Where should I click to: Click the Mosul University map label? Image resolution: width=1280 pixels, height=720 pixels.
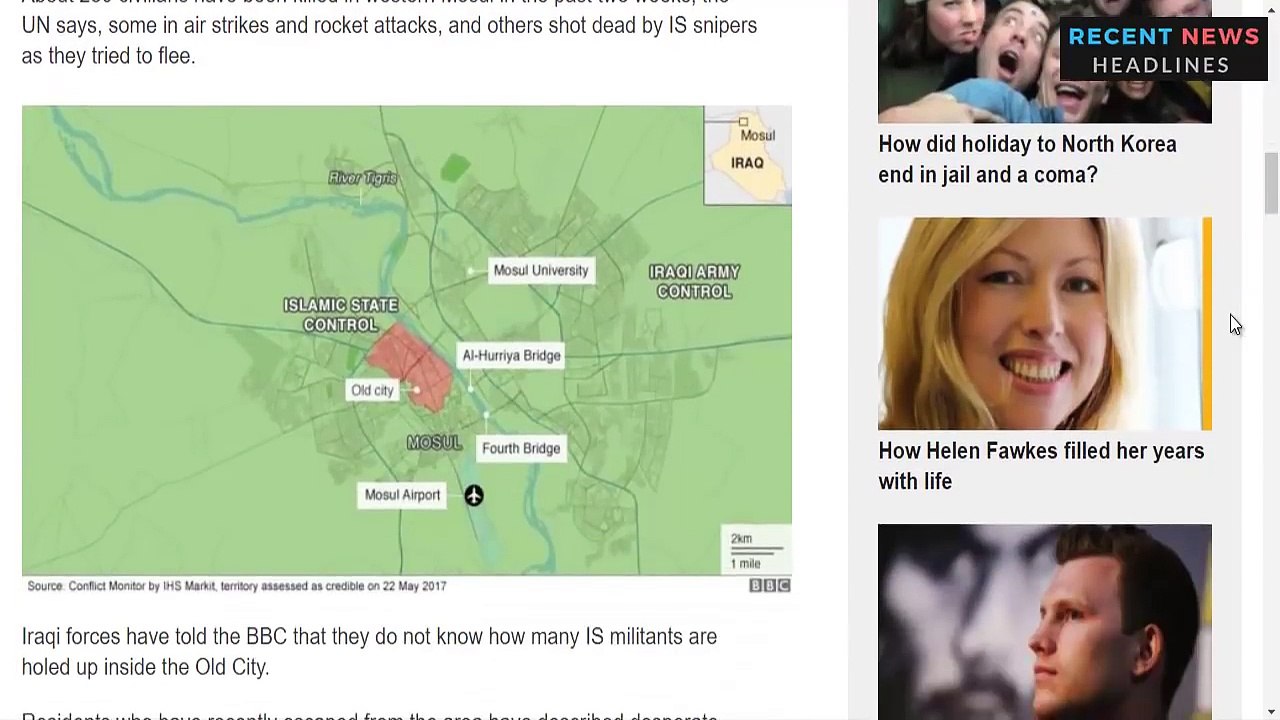541,270
